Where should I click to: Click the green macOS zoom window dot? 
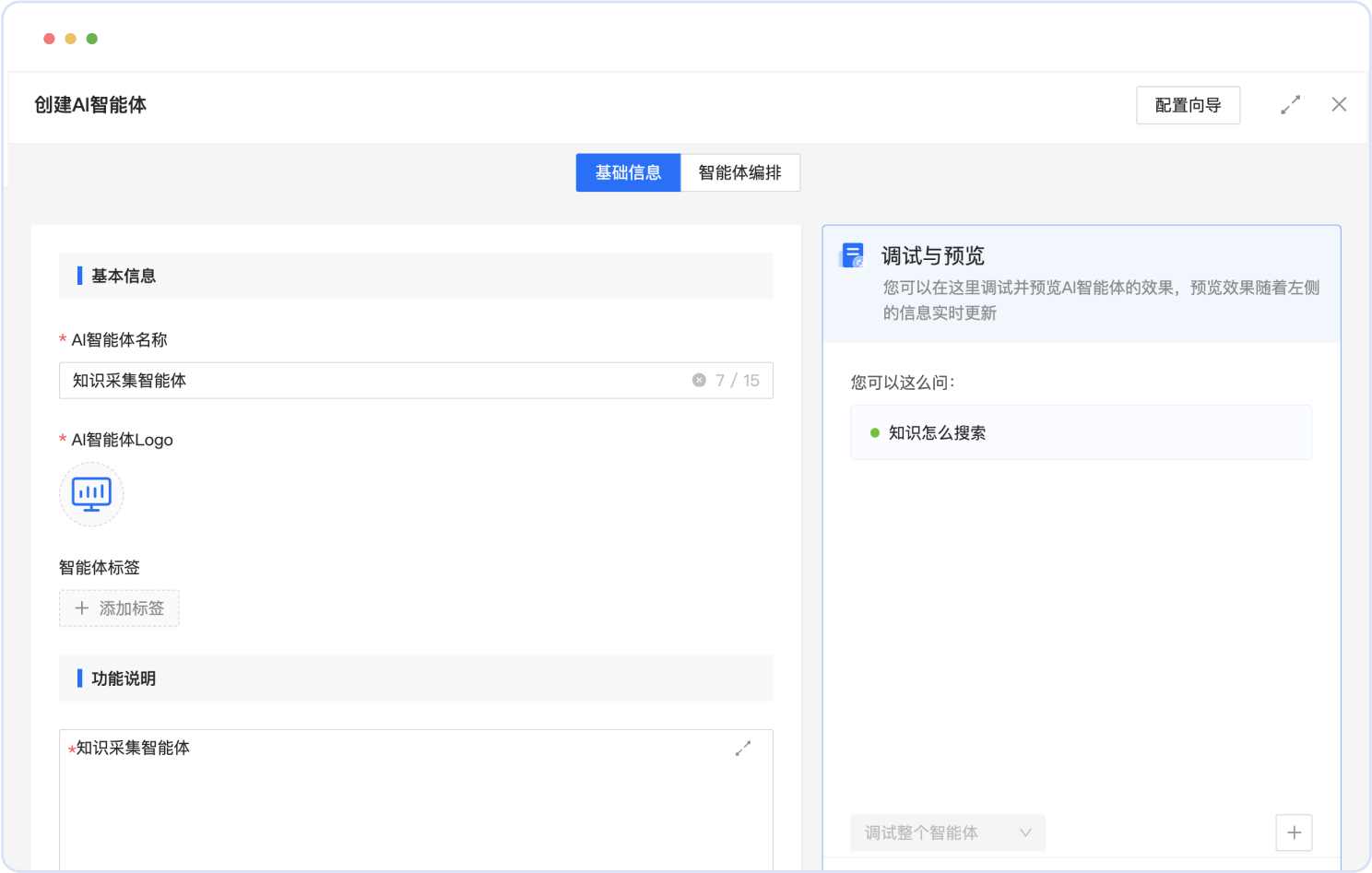91,39
